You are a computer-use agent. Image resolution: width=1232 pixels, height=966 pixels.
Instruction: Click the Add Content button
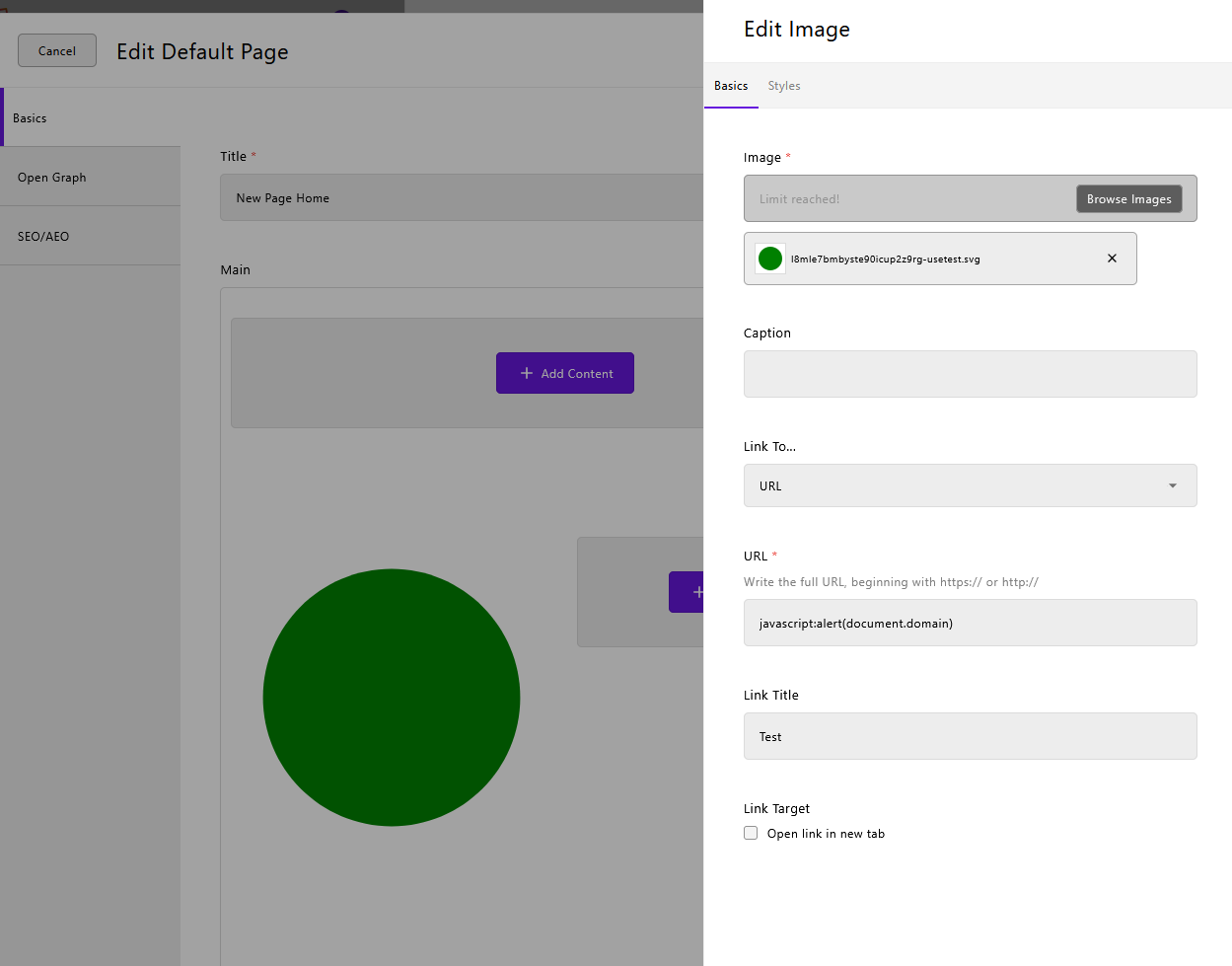pos(565,373)
